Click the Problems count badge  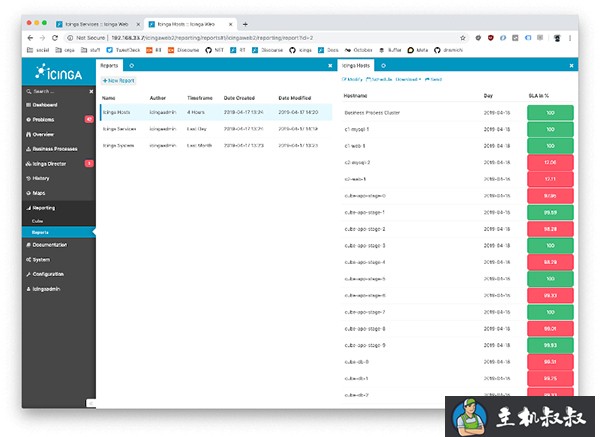(x=89, y=119)
